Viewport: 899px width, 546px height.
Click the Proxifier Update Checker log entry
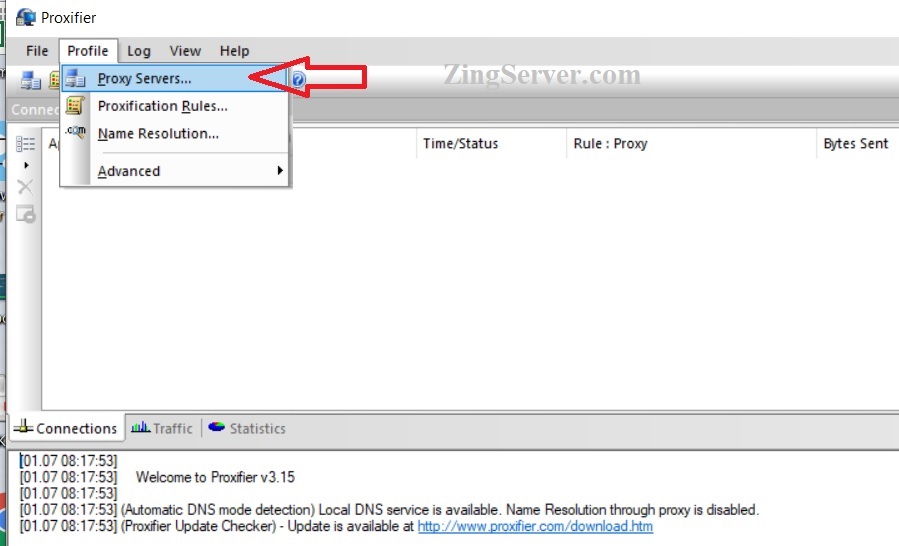pyautogui.click(x=336, y=526)
